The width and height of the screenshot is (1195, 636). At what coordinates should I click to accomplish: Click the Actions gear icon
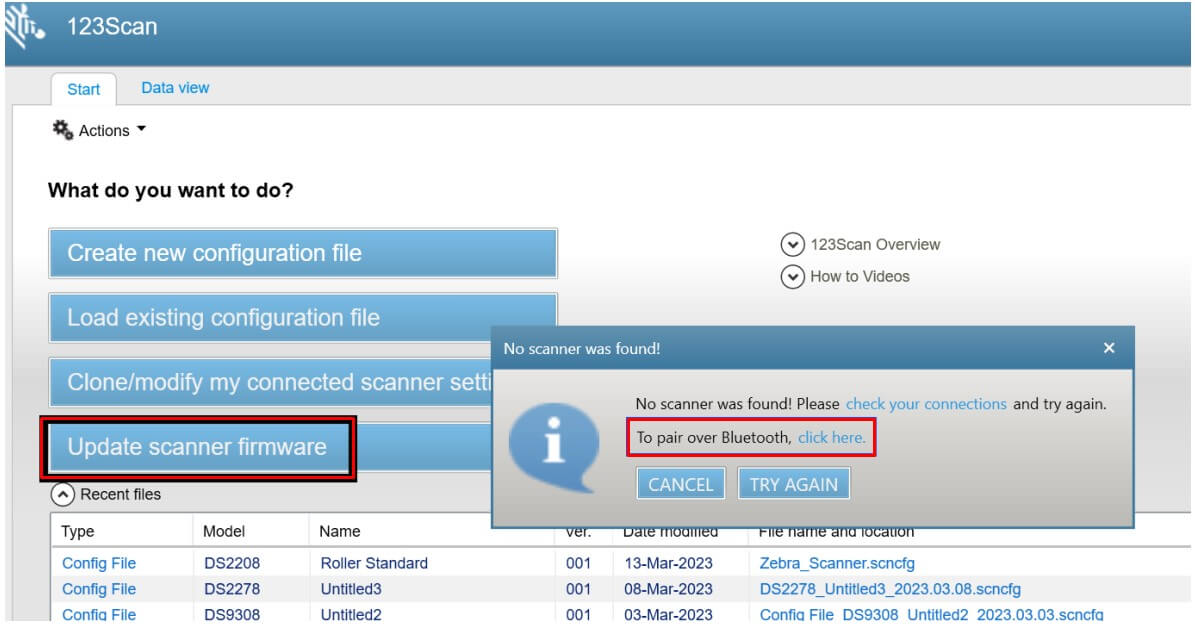pos(63,130)
